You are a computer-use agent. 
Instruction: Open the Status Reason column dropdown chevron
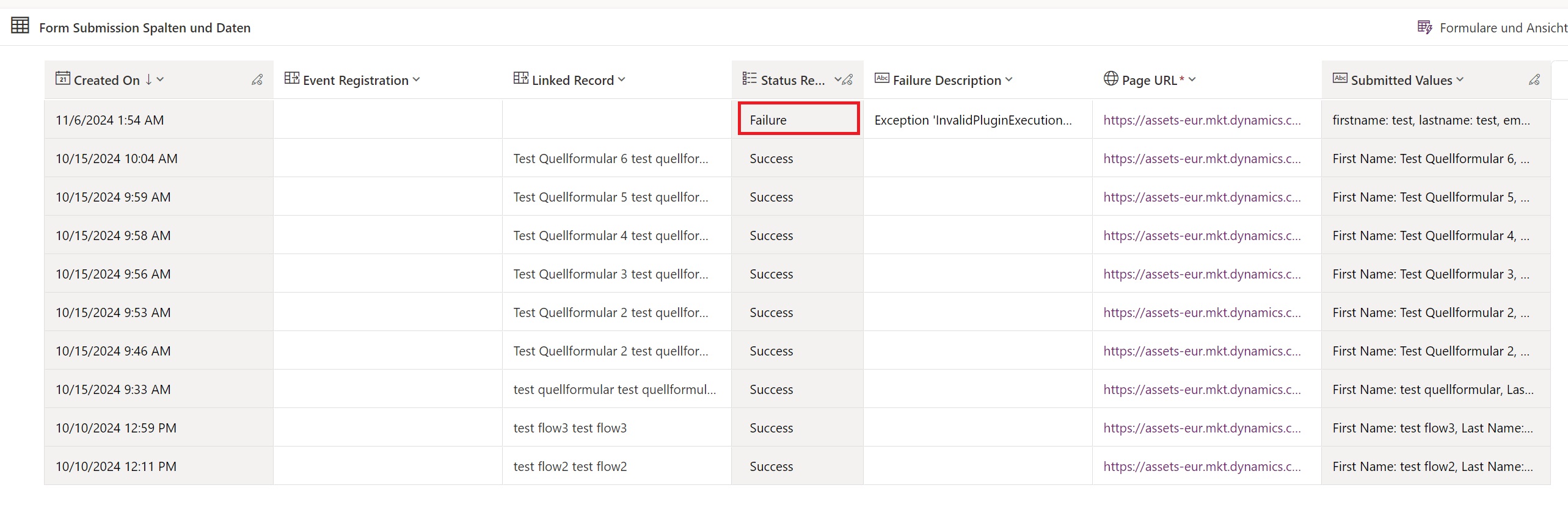point(837,79)
